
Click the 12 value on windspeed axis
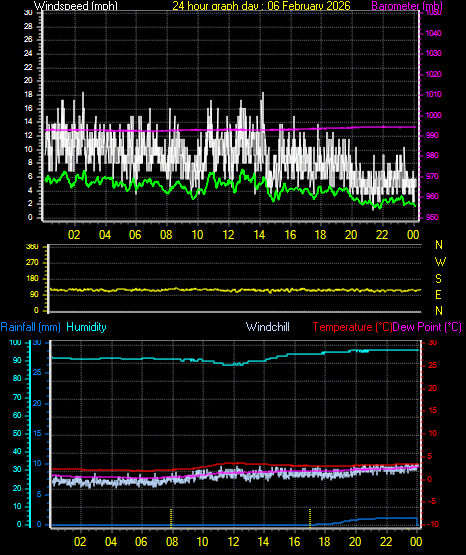point(28,136)
